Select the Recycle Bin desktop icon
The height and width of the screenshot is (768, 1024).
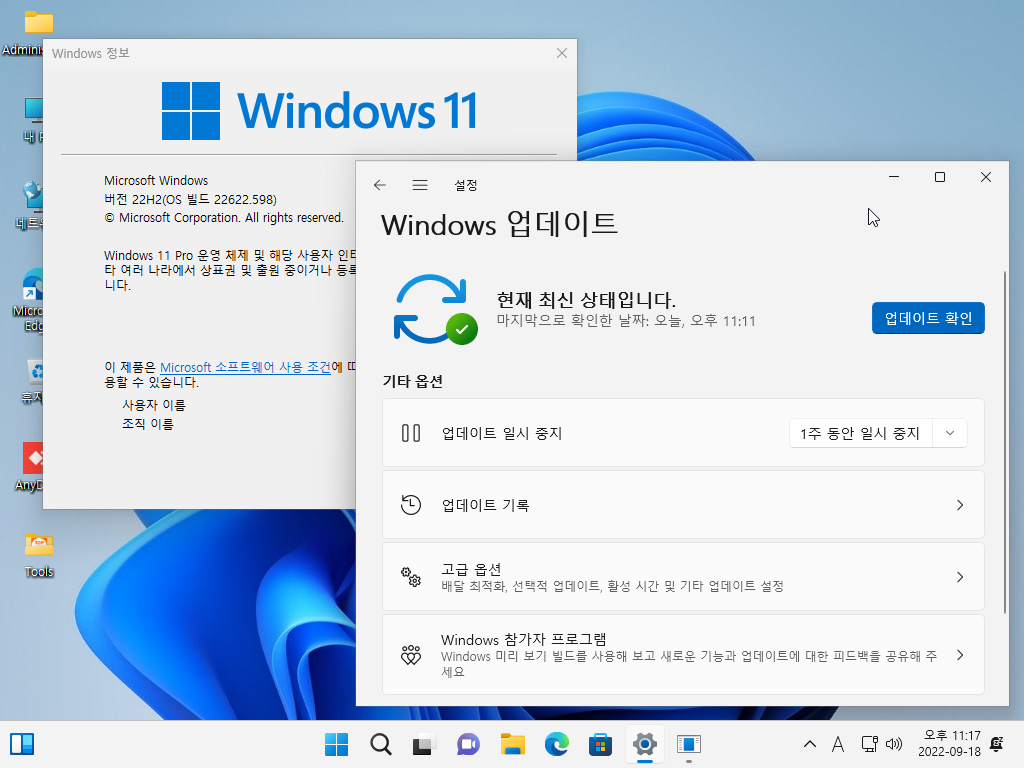point(33,381)
